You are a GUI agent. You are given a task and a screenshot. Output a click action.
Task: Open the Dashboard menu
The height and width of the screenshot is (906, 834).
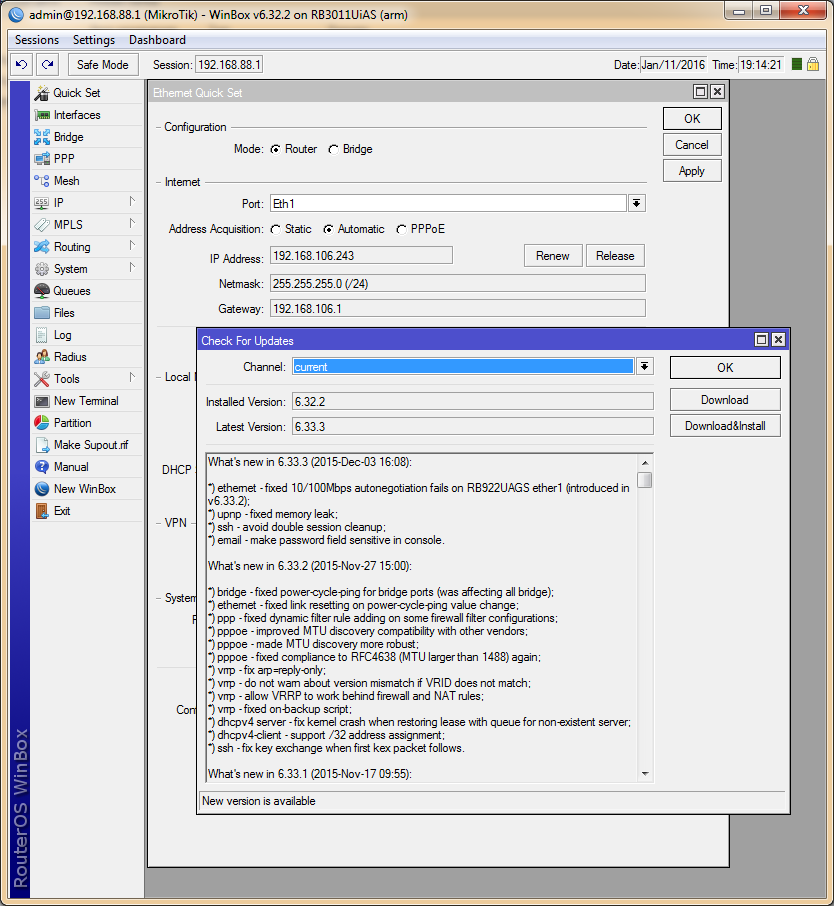(157, 40)
